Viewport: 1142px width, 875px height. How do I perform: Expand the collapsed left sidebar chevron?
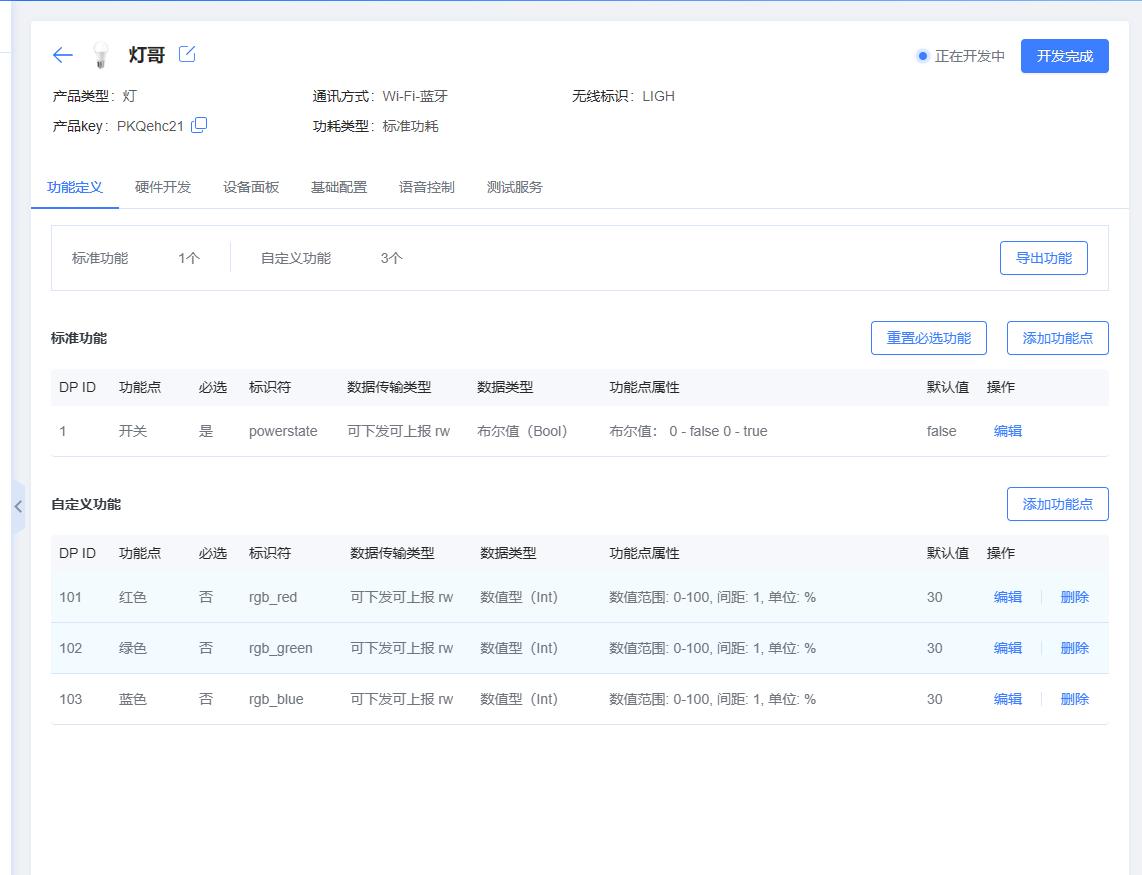coord(18,506)
